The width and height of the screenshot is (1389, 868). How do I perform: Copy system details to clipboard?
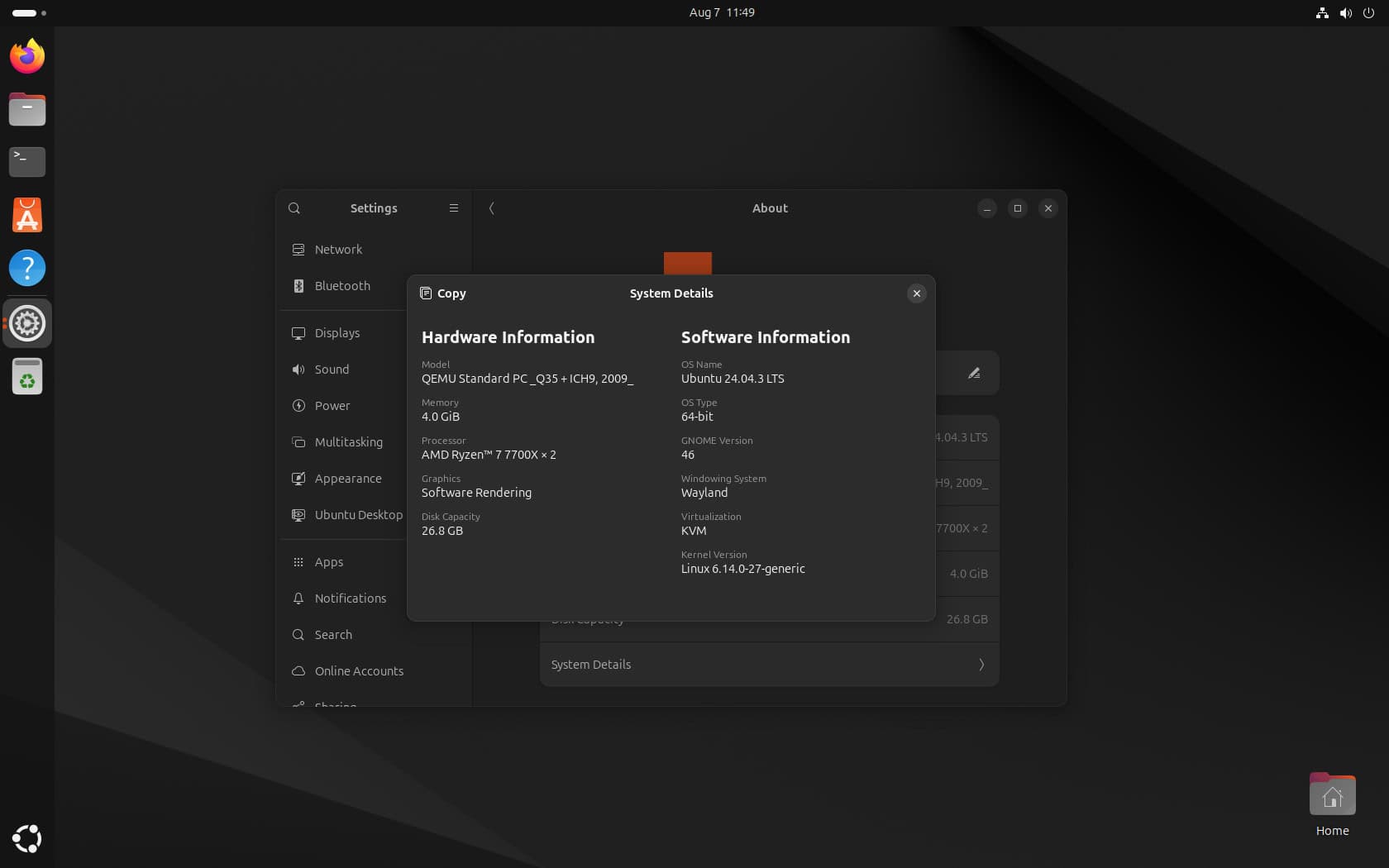pos(443,293)
